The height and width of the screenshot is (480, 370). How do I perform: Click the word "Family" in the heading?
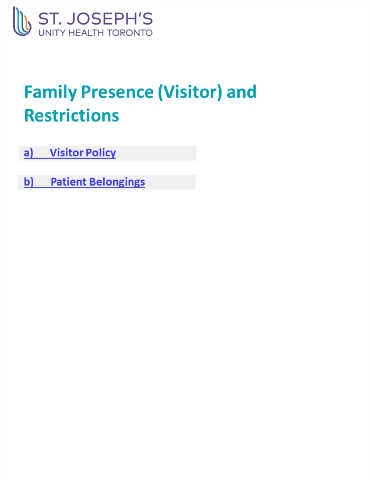[50, 92]
